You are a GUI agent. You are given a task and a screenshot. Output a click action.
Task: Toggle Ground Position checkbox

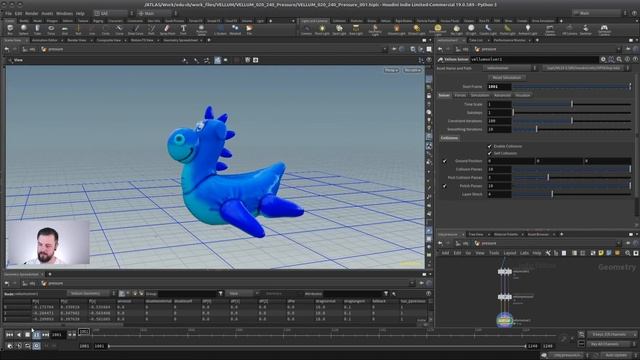pos(444,161)
